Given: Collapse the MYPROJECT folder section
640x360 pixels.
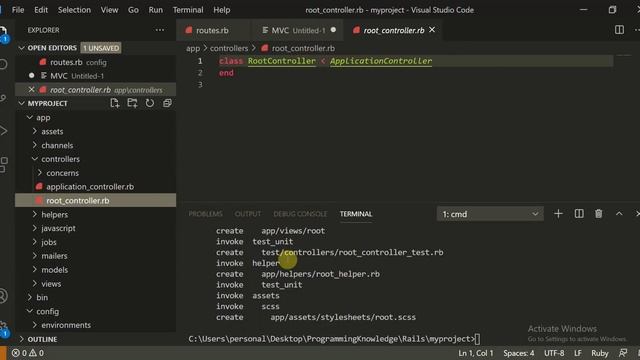Looking at the screenshot, I should click(x=22, y=104).
